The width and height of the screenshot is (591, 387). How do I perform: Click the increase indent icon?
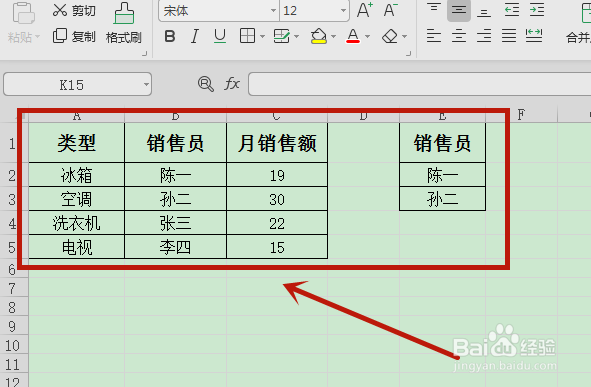(x=536, y=10)
